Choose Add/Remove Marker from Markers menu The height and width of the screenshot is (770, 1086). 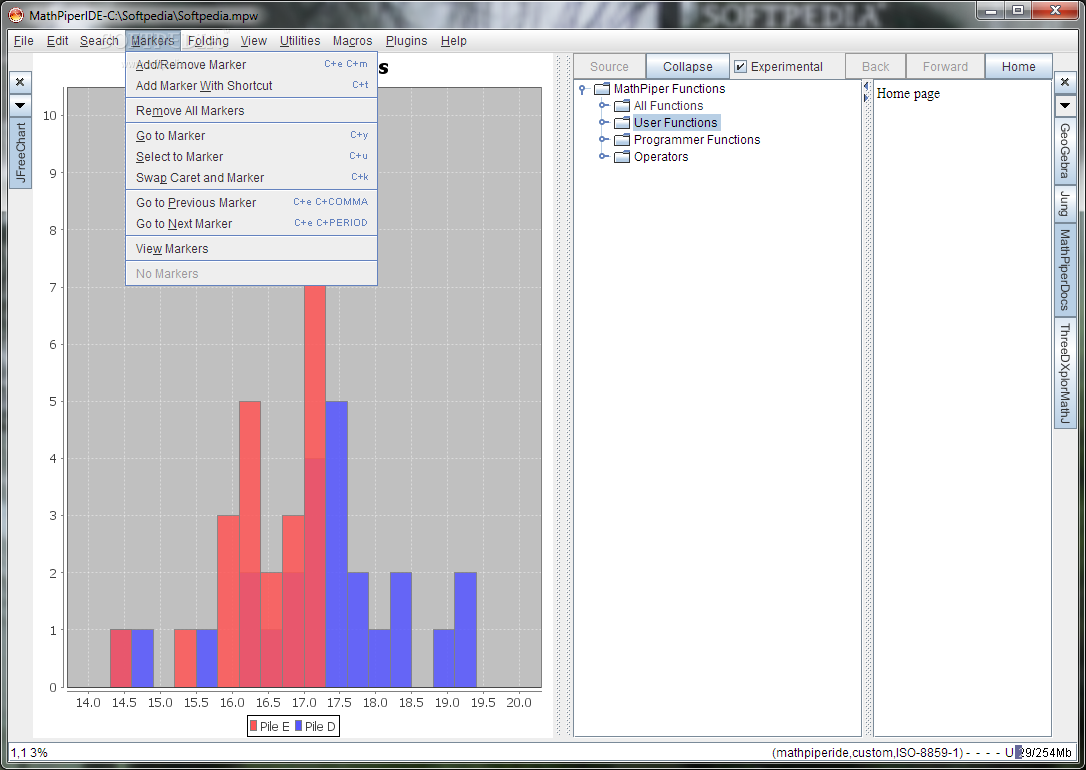tap(251, 64)
